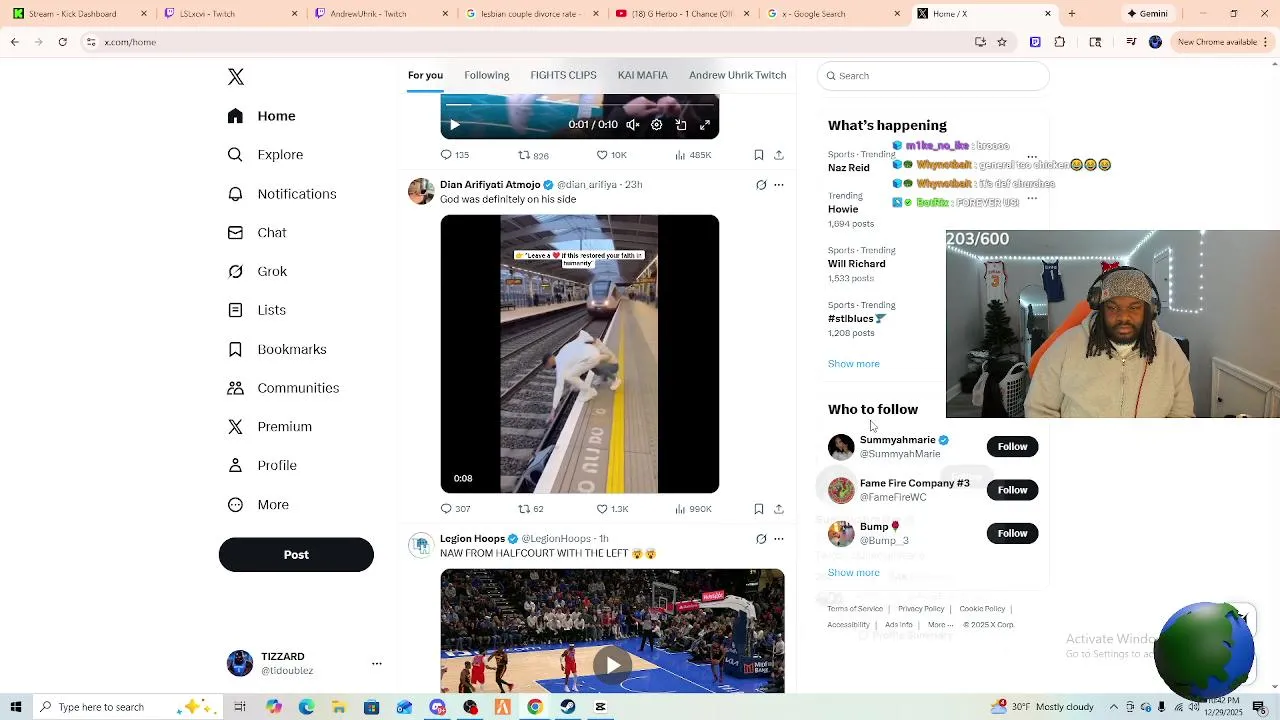Bookmark the top post with 485K views
Viewport: 1280px width, 720px height.
click(x=759, y=155)
